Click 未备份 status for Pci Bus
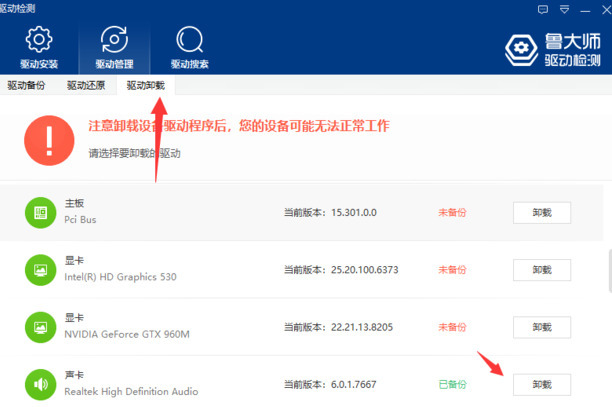This screenshot has height=407, width=612. coord(452,213)
